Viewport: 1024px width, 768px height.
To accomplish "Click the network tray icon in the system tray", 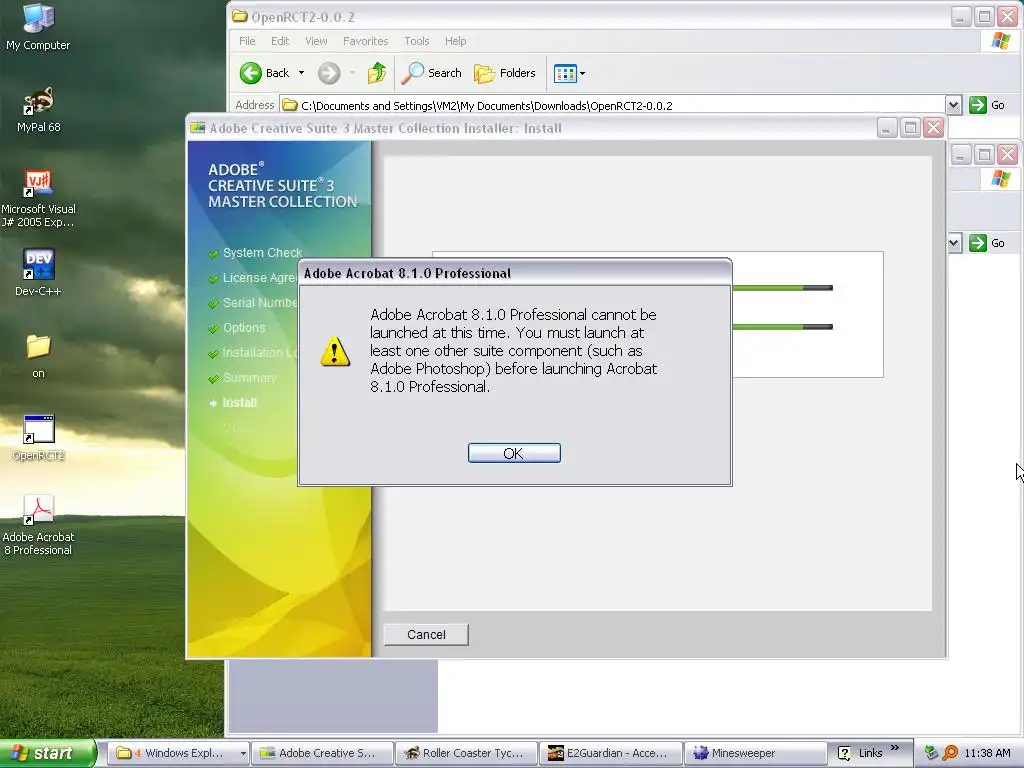I will click(931, 753).
